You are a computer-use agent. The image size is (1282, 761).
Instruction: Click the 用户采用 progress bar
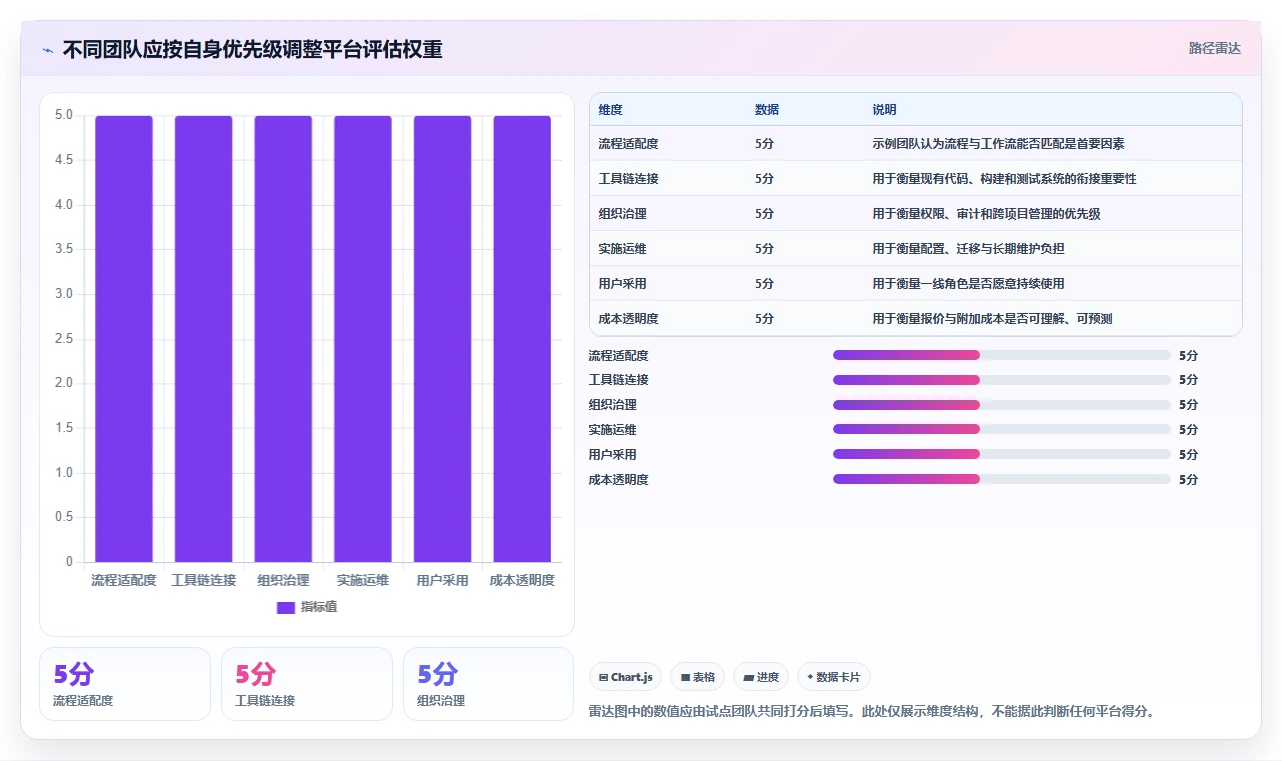pos(1001,454)
